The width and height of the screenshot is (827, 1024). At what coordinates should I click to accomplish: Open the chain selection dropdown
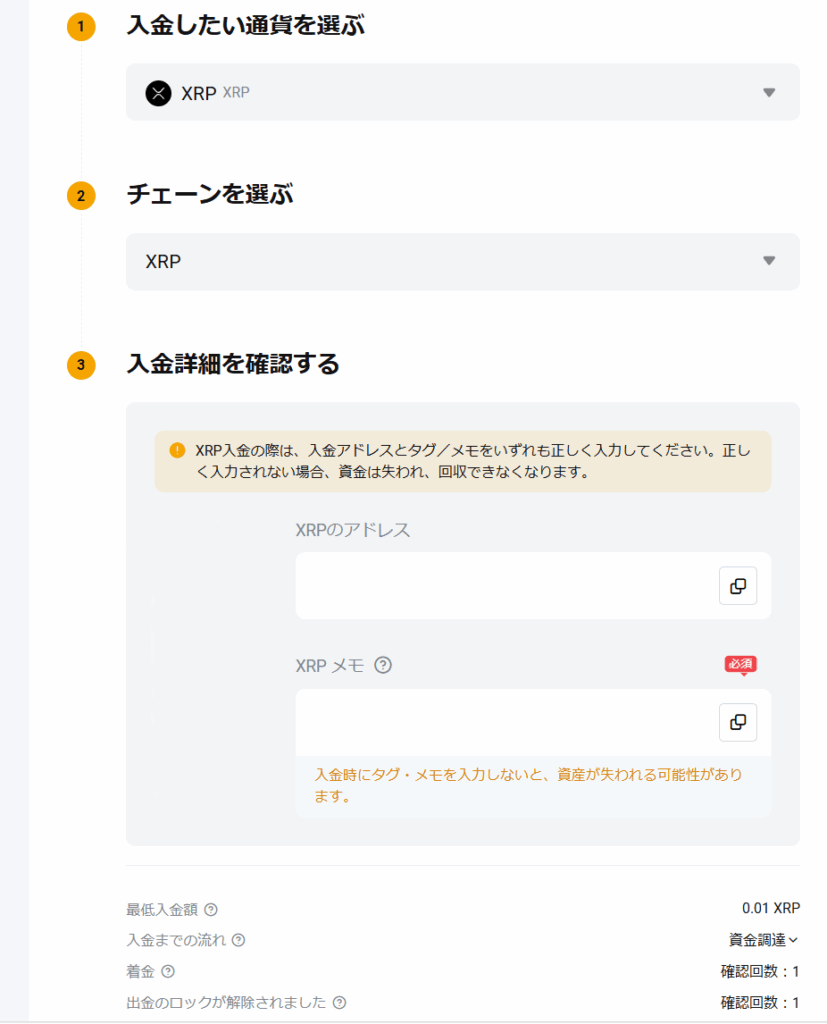coord(462,261)
